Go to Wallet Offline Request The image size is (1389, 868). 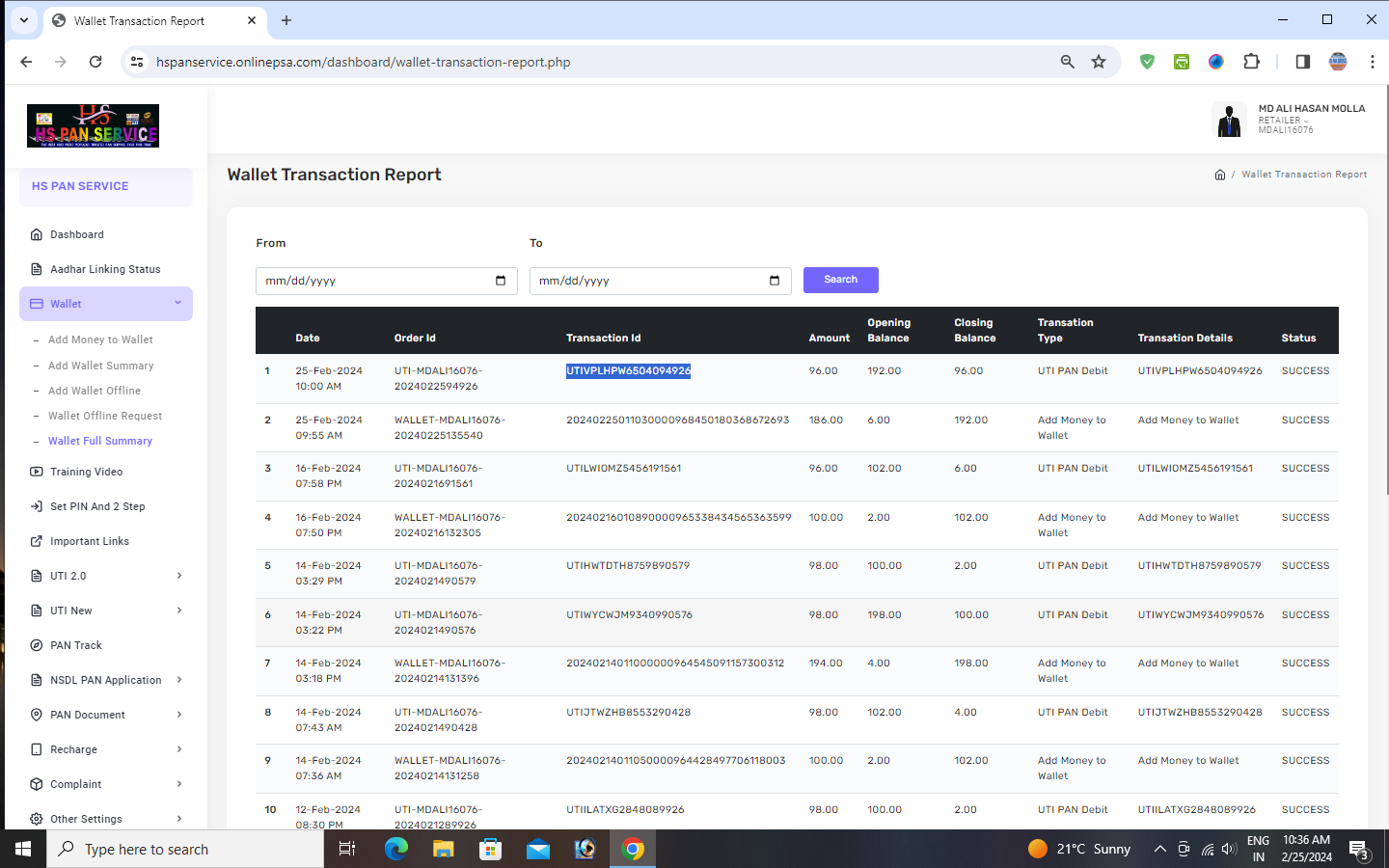tap(105, 416)
